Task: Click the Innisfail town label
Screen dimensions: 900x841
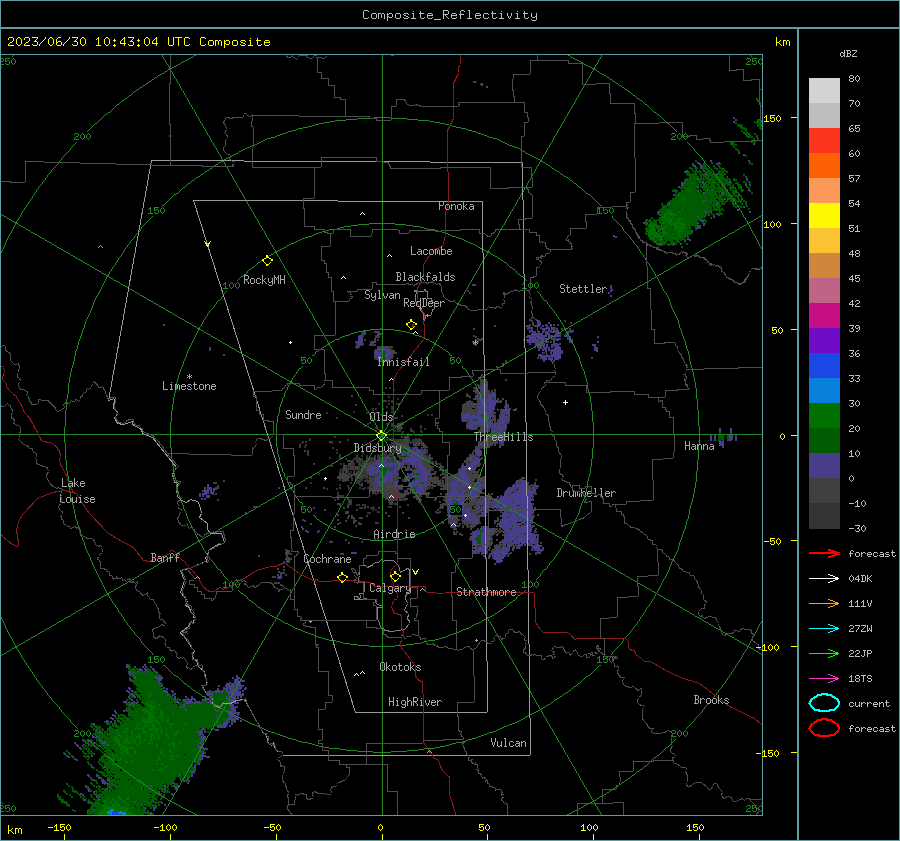Action: tap(403, 362)
